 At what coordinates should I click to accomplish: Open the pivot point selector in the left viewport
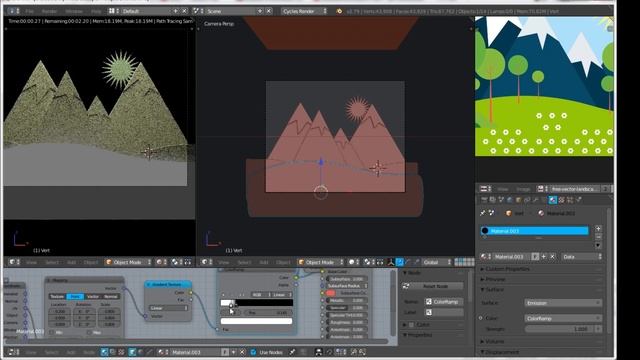(177, 262)
